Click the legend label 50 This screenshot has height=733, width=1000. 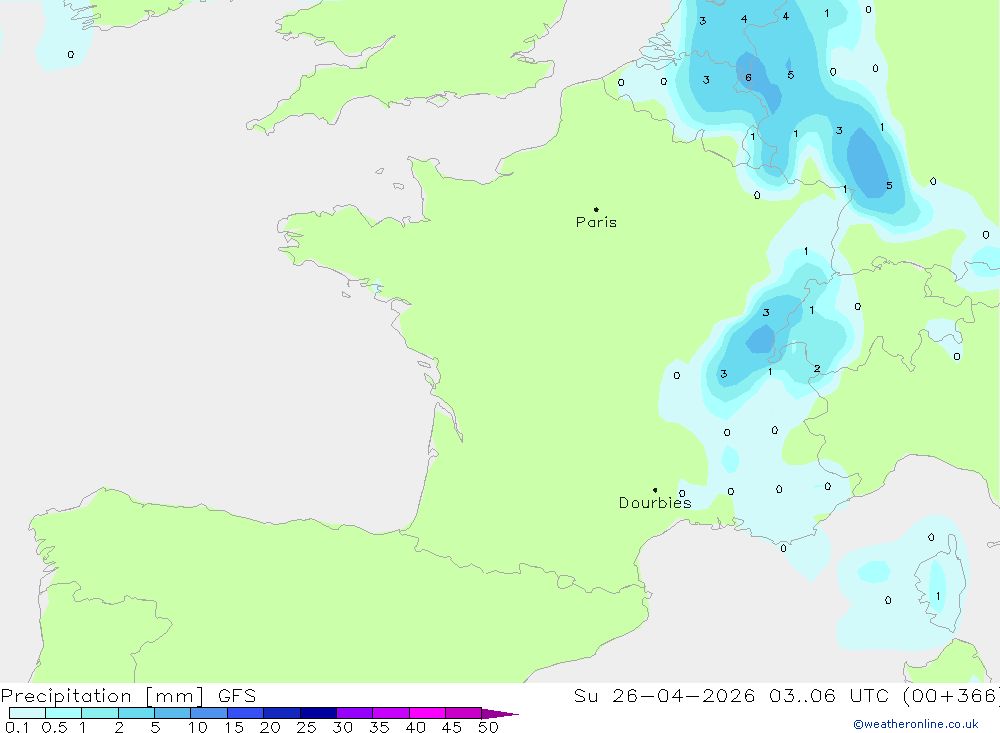[488, 727]
